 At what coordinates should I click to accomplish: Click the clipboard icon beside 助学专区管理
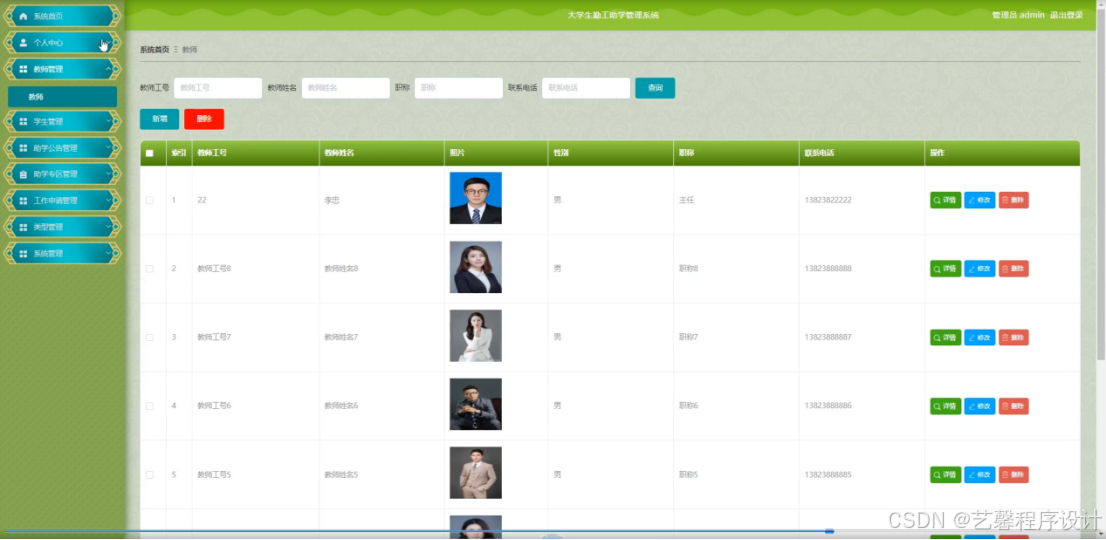pos(23,174)
